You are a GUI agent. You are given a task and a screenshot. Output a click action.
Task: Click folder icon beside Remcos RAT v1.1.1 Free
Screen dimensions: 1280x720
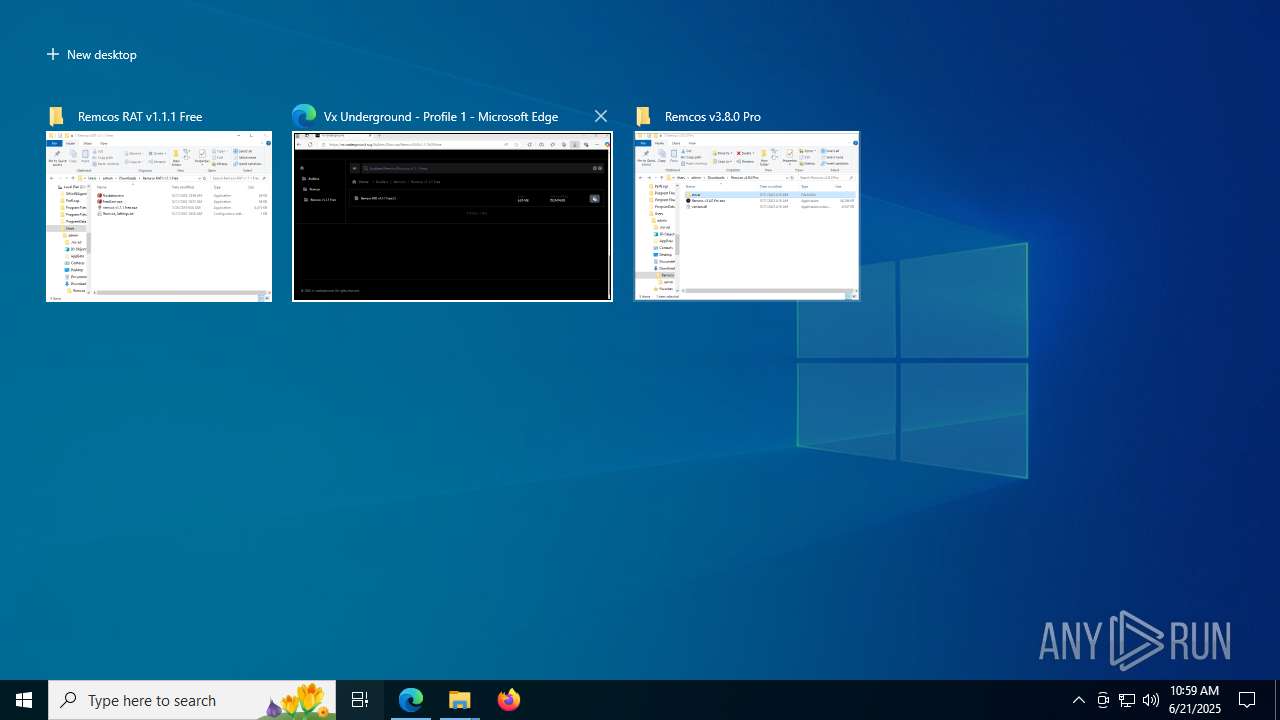[57, 116]
